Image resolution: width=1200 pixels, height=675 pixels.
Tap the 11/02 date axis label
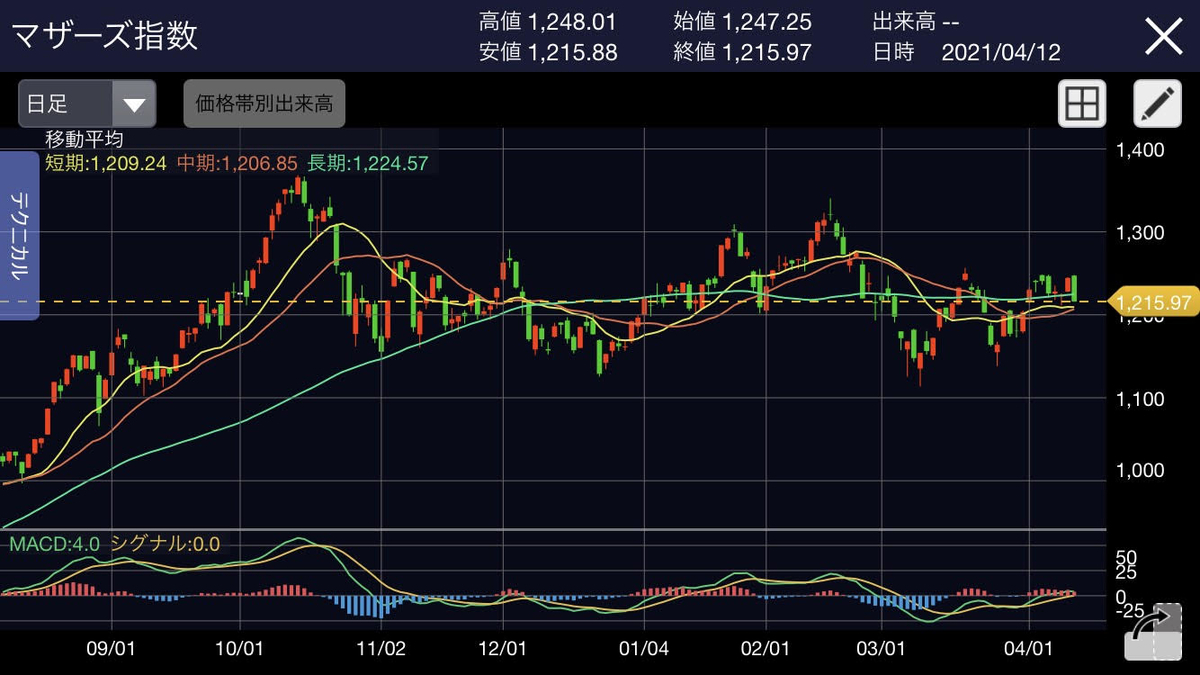pyautogui.click(x=381, y=648)
